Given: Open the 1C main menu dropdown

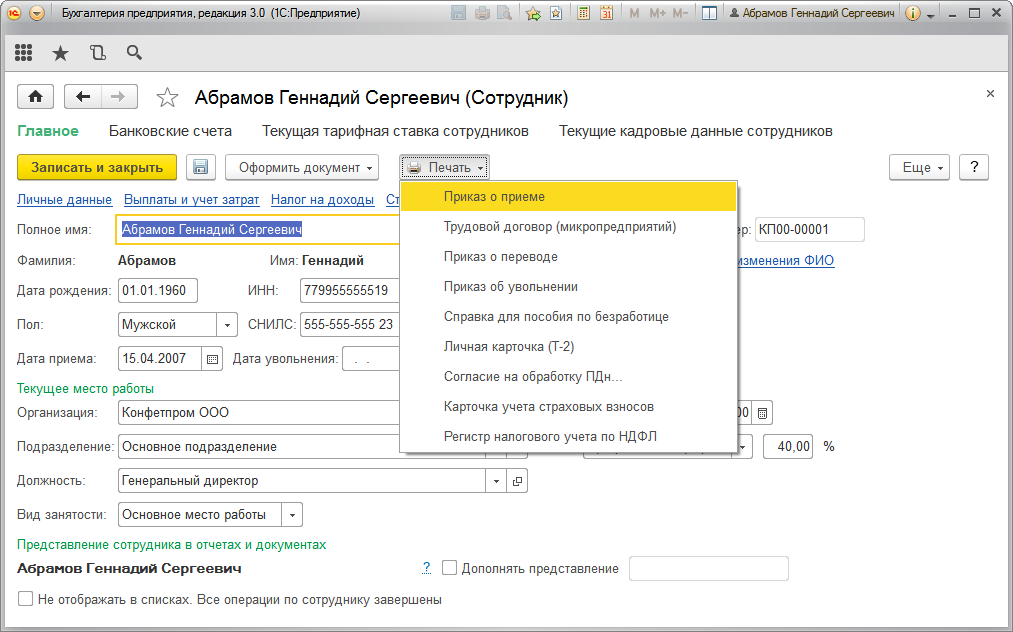Looking at the screenshot, I should [x=37, y=13].
